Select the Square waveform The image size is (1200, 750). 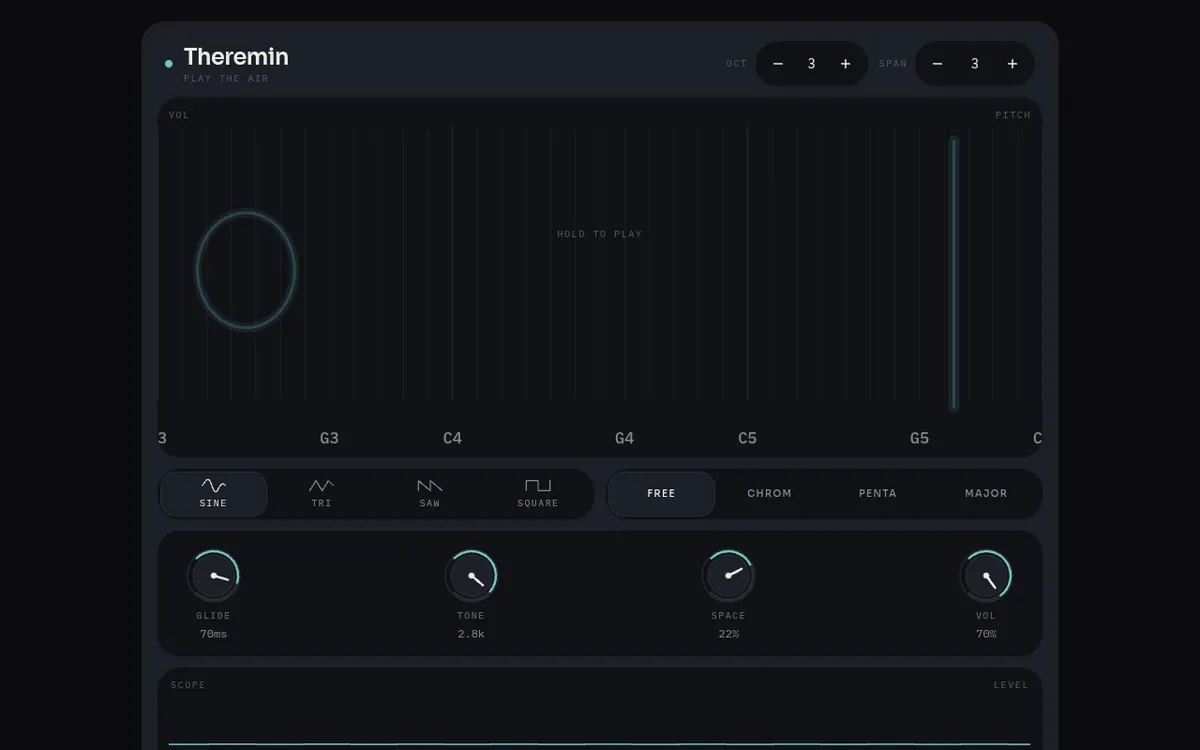(x=538, y=494)
